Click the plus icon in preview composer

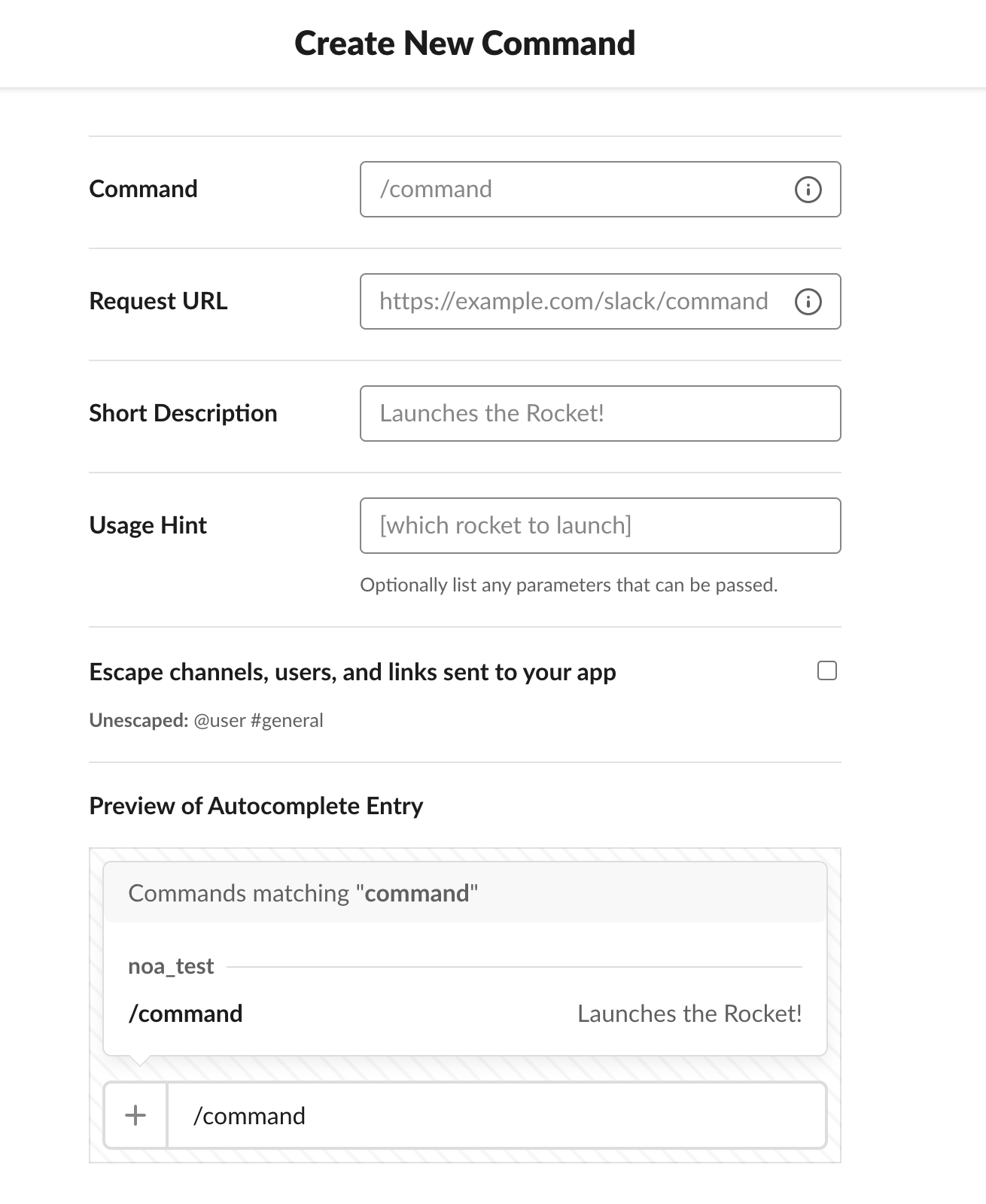click(x=135, y=1115)
